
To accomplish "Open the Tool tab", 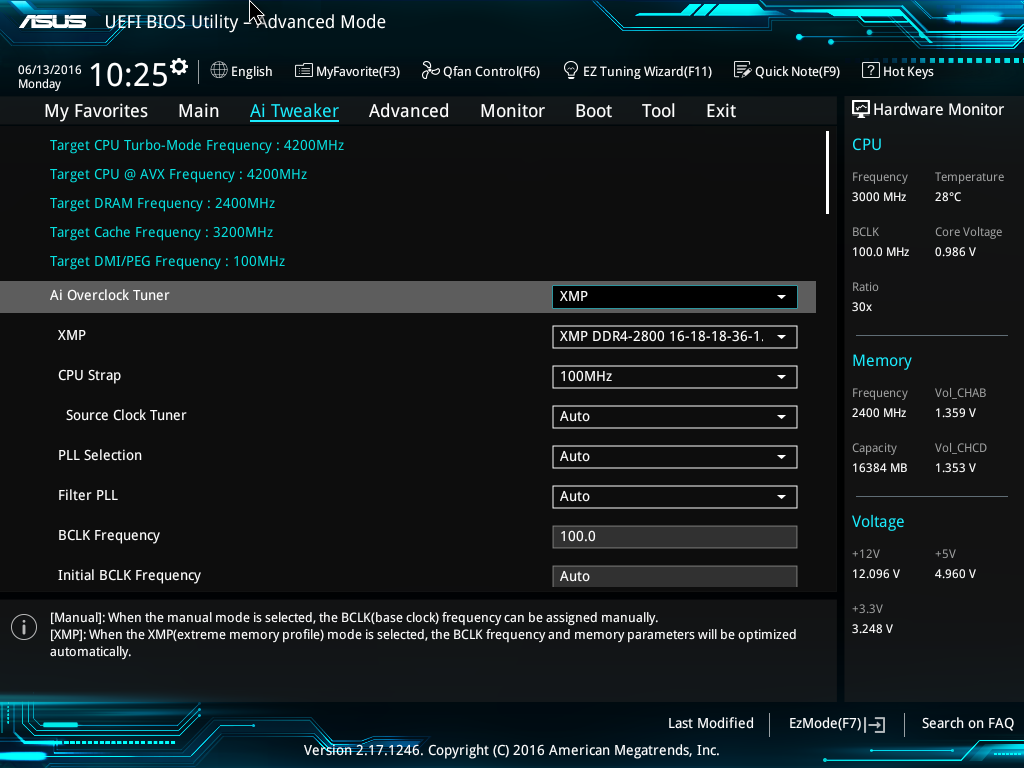I will (658, 111).
